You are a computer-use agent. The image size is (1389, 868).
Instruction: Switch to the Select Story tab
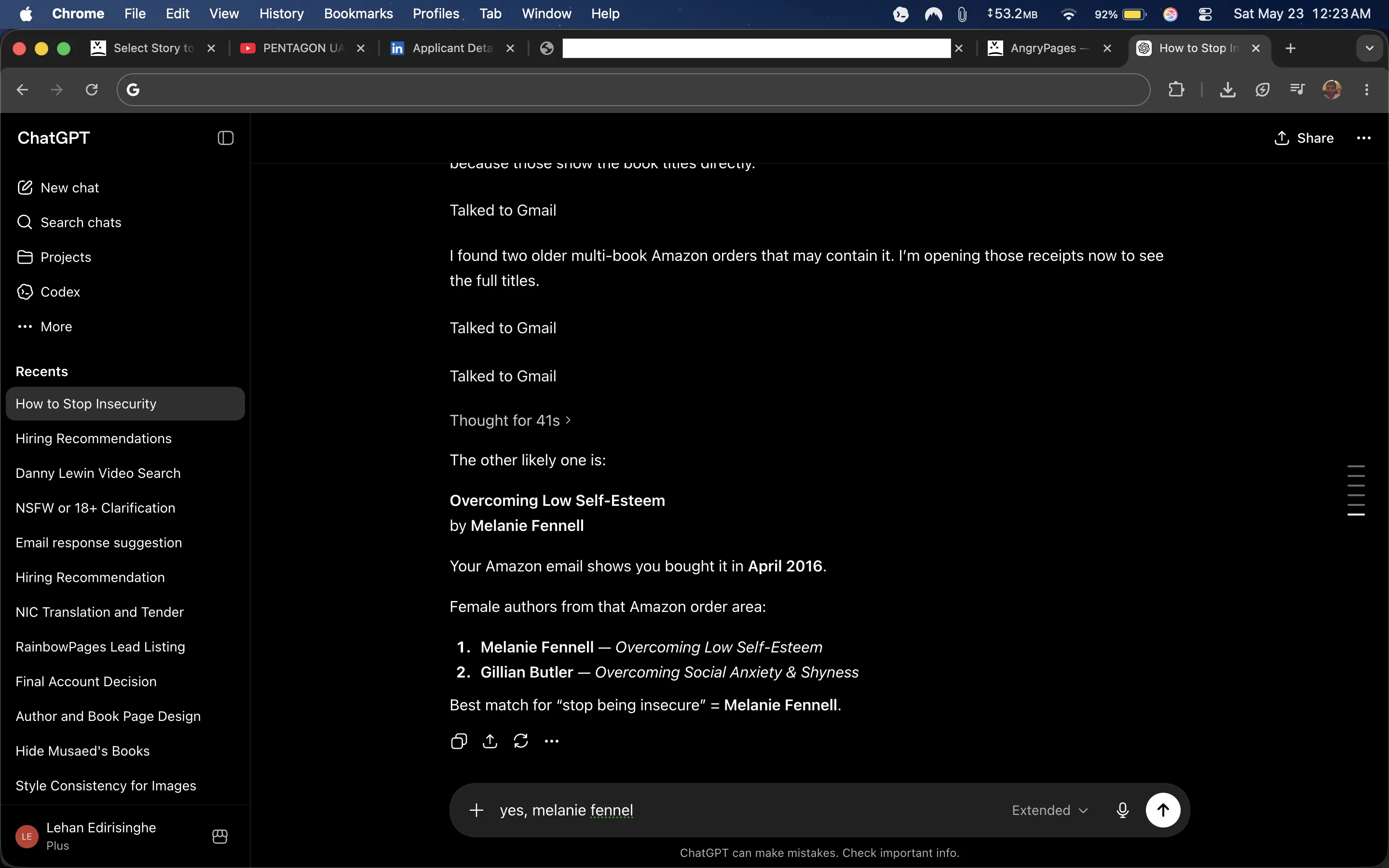tap(153, 48)
